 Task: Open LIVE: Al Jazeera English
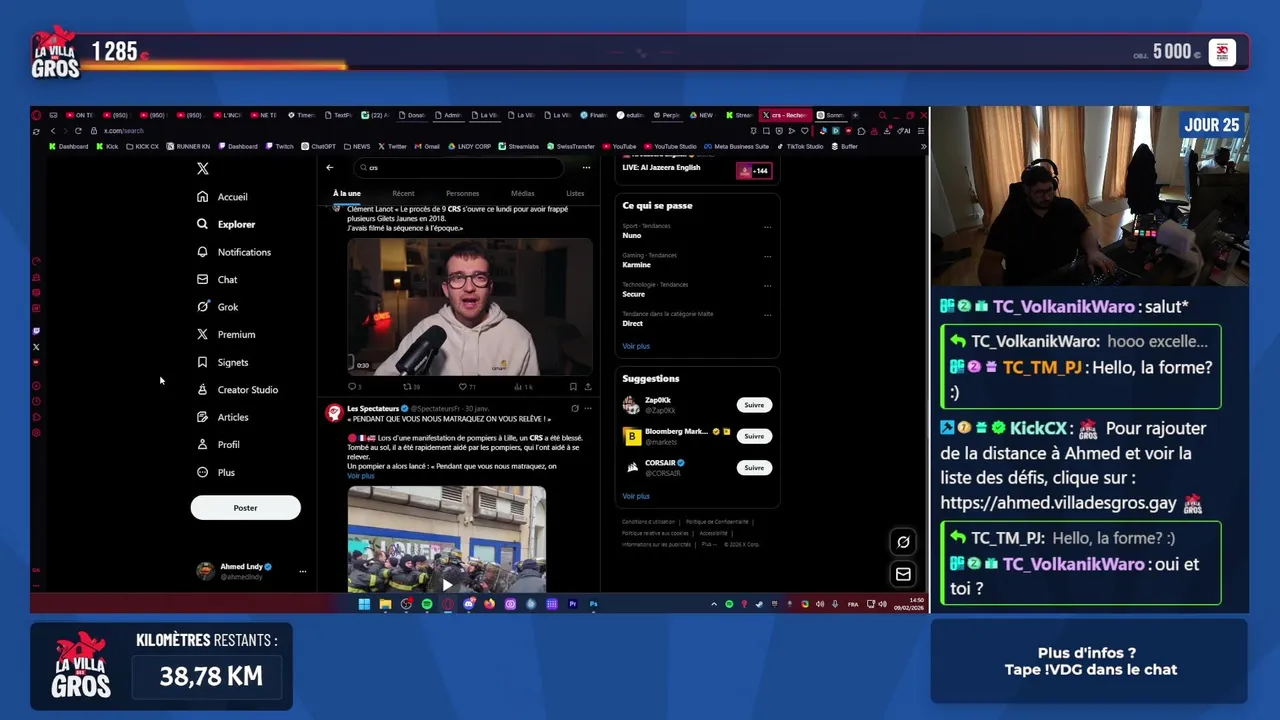coord(661,168)
